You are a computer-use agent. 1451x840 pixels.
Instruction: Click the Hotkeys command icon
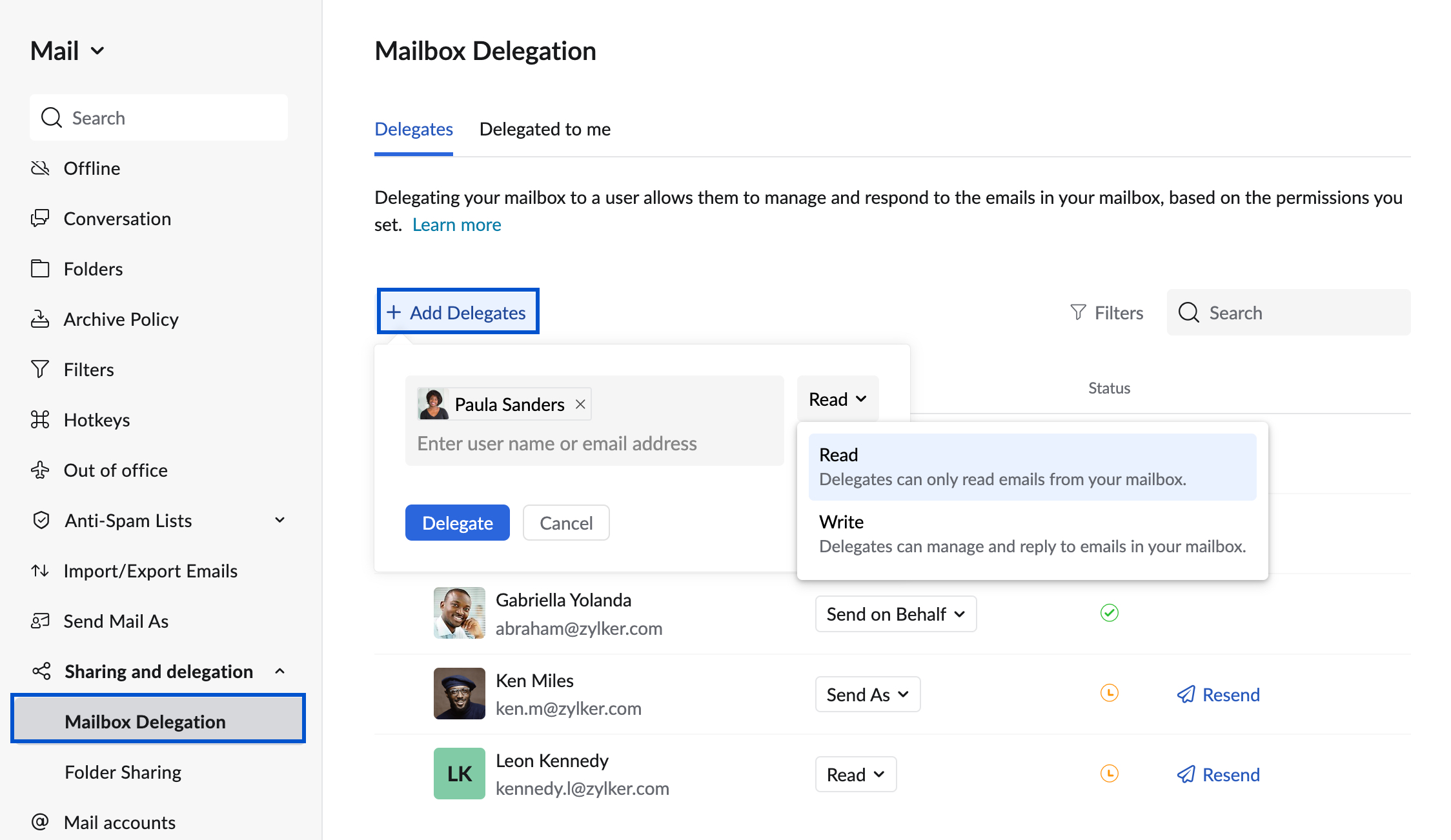[x=41, y=419]
